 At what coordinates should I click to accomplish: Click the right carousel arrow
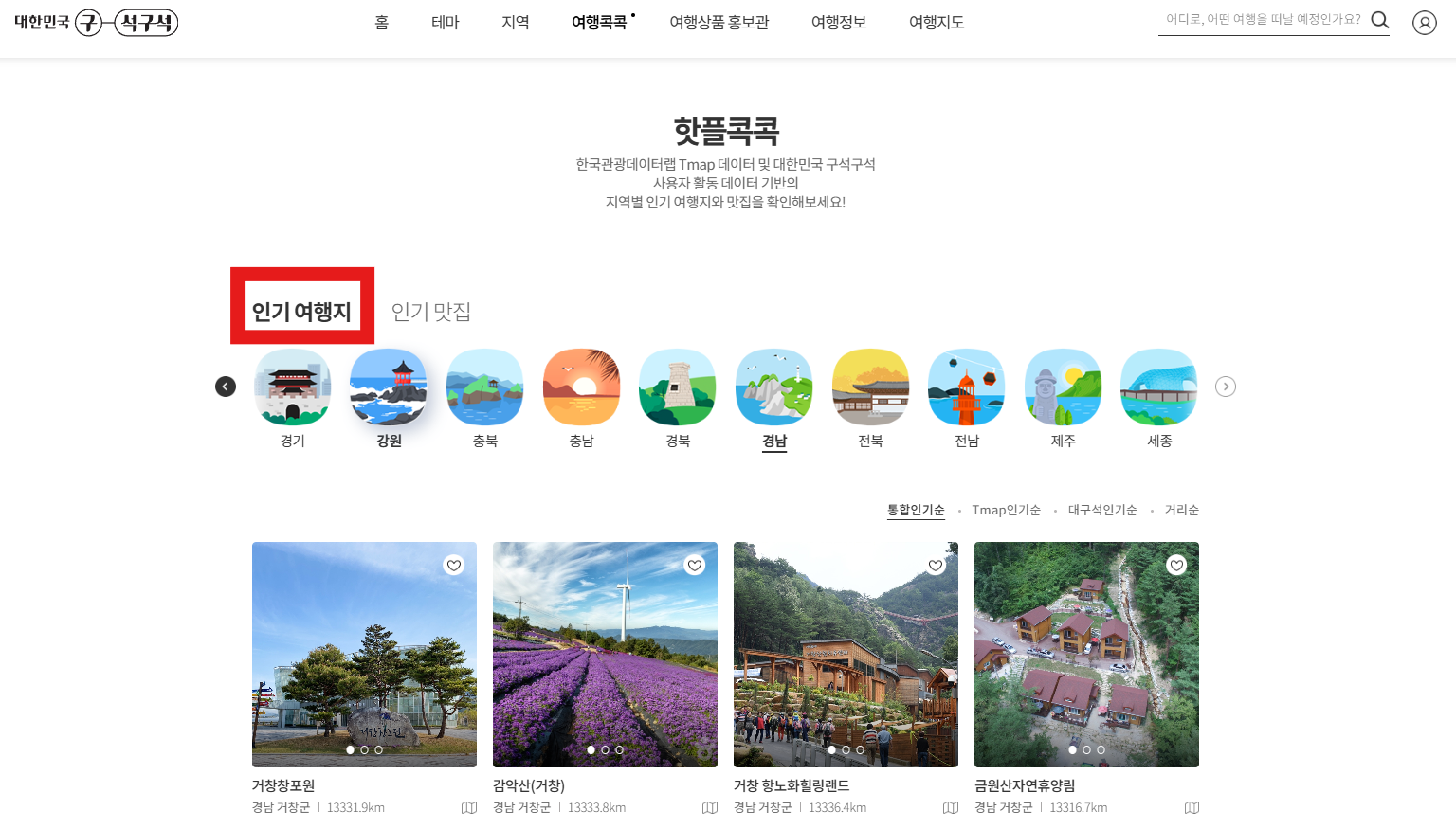[1226, 387]
